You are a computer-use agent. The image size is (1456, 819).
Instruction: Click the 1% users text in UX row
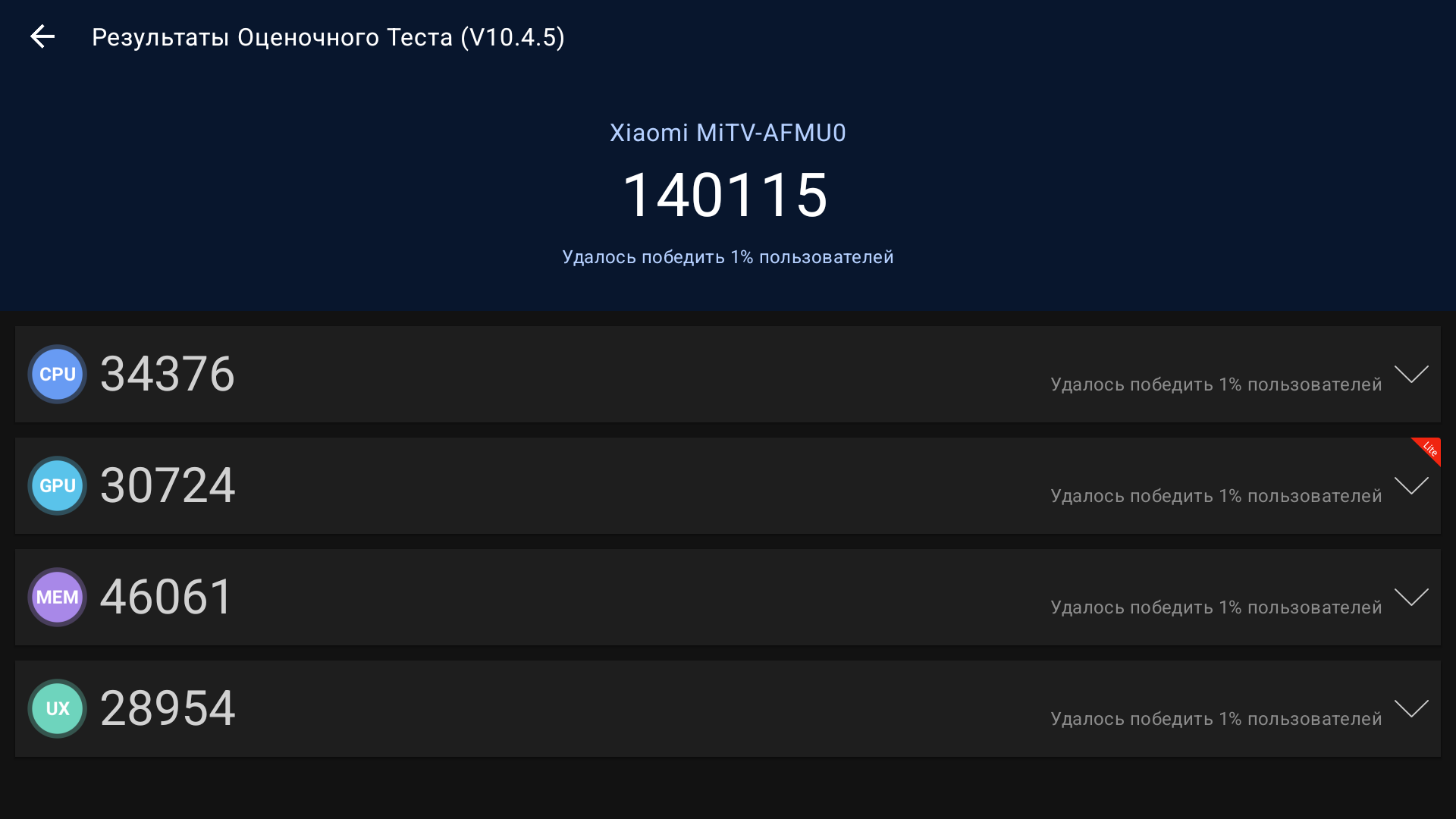click(1216, 719)
